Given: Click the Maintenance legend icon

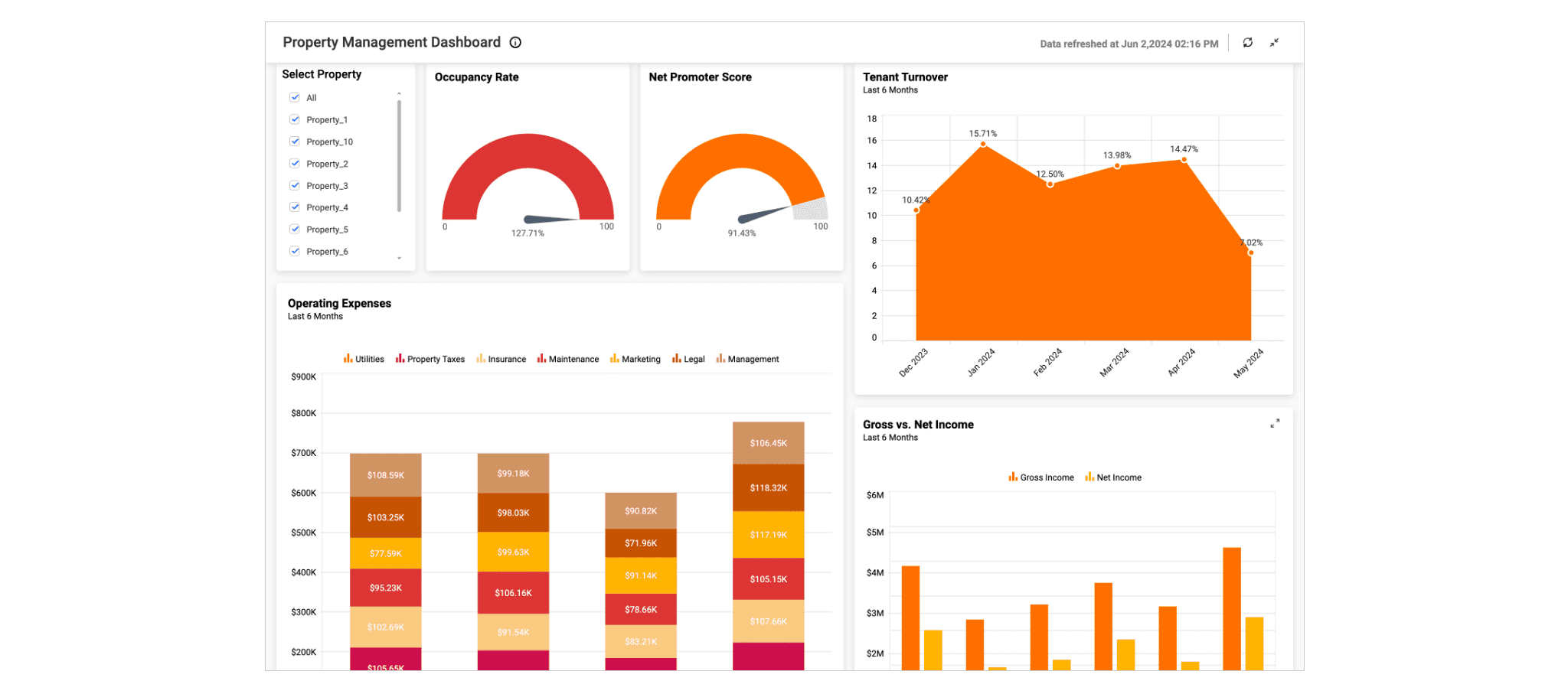Looking at the screenshot, I should click(543, 358).
